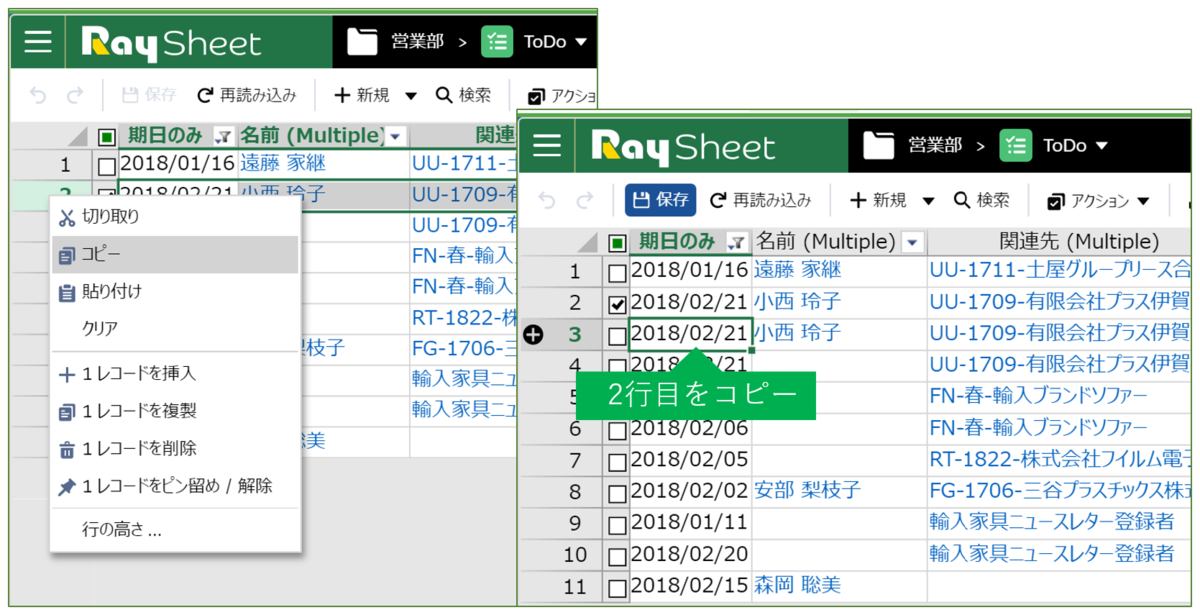Open the 新規 dropdown arrow in front window
Viewport: 1200px width, 610px height.
click(x=928, y=201)
